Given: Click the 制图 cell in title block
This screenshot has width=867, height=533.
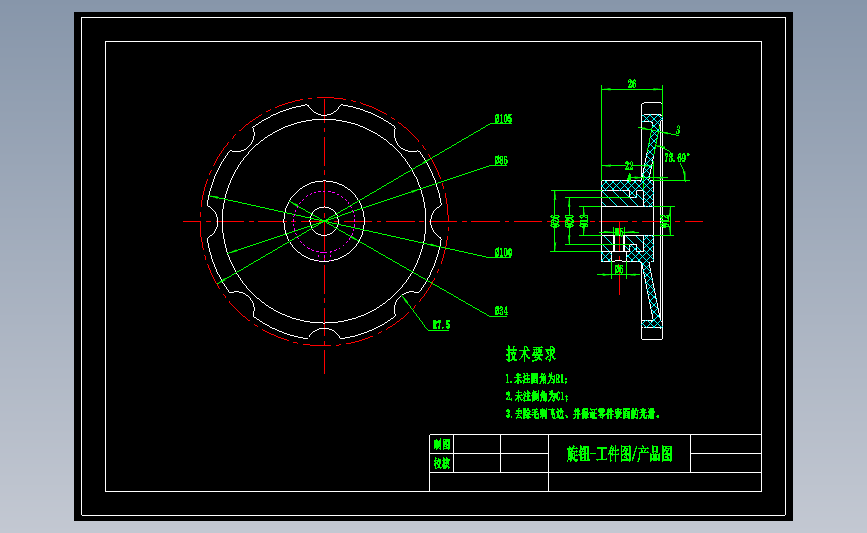Looking at the screenshot, I should click(442, 445).
